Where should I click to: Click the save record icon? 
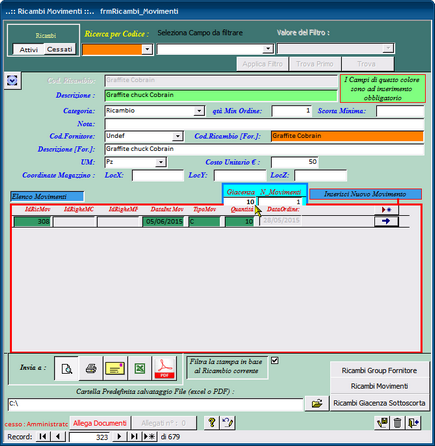coord(382,423)
